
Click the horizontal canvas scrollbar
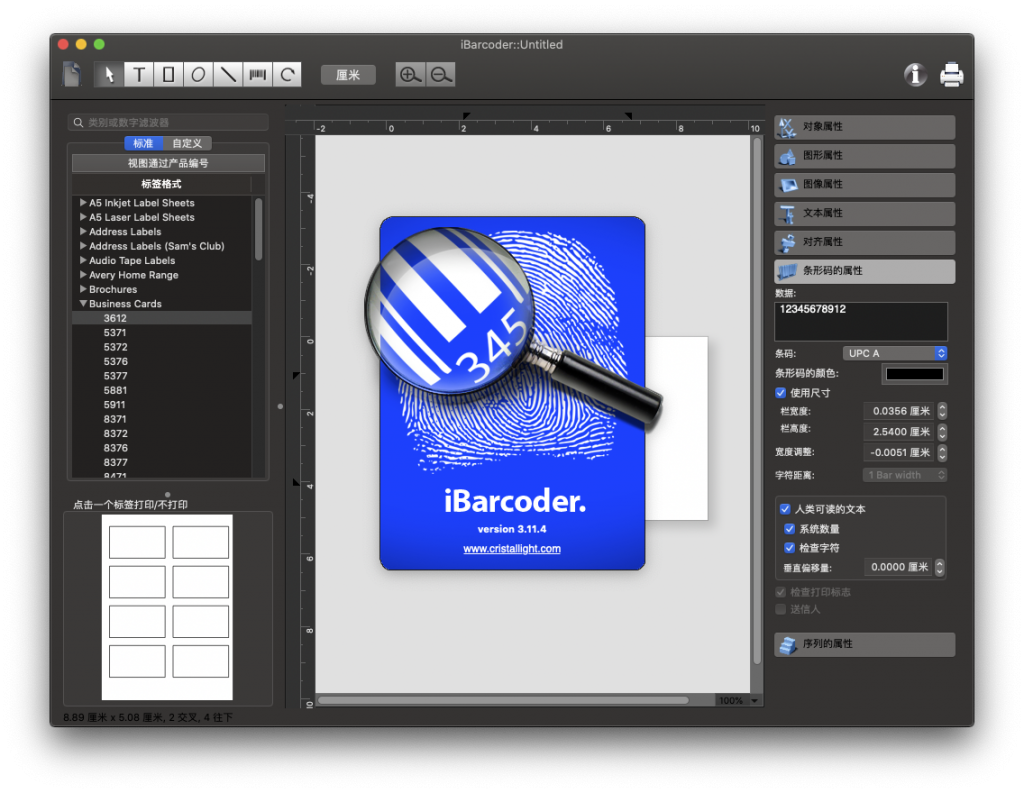click(x=503, y=700)
